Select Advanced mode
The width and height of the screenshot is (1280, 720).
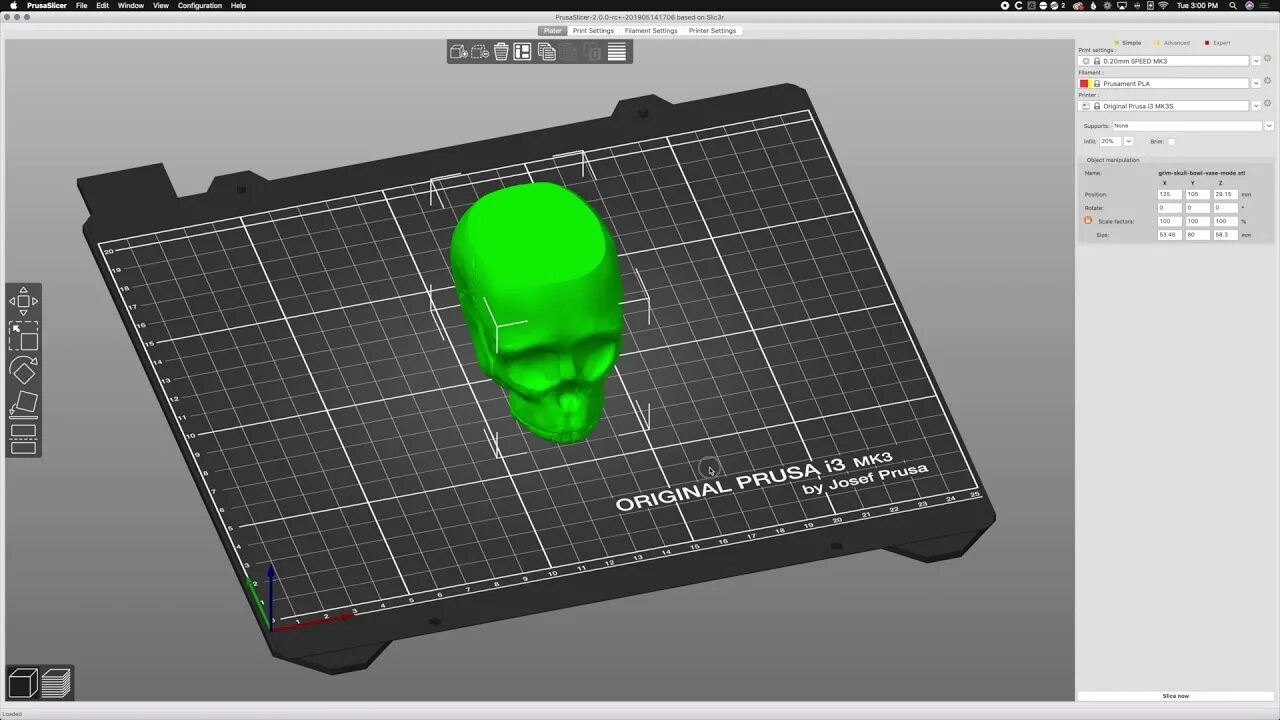click(x=1172, y=43)
